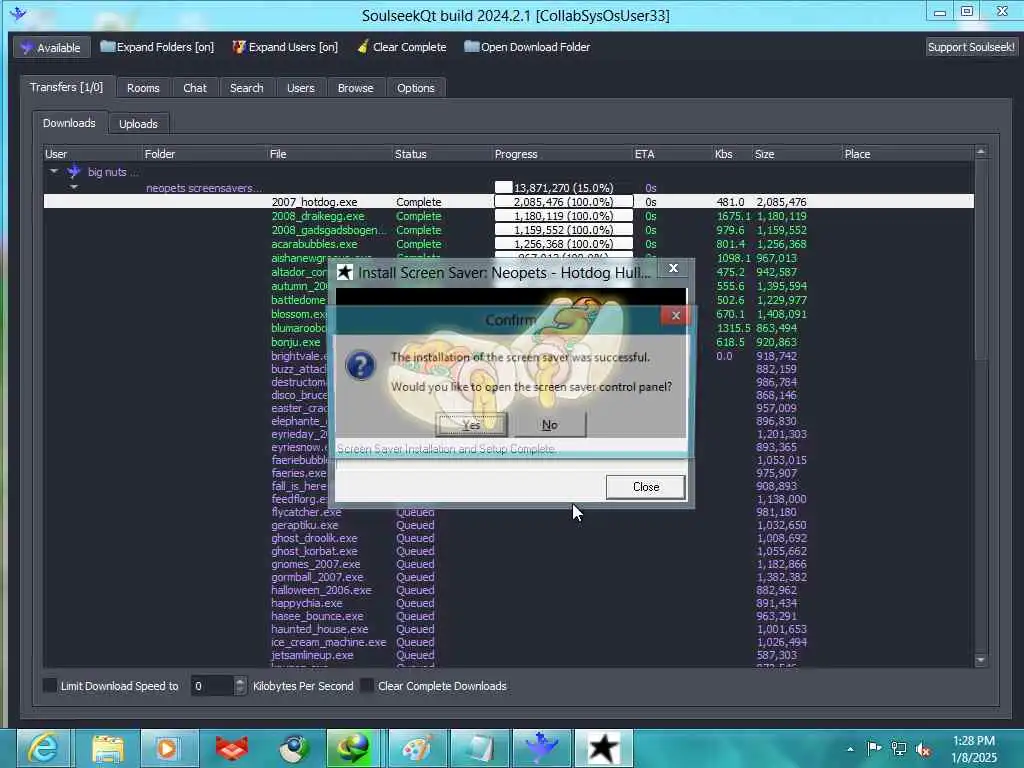Click Support Soulseek! button

click(x=971, y=47)
